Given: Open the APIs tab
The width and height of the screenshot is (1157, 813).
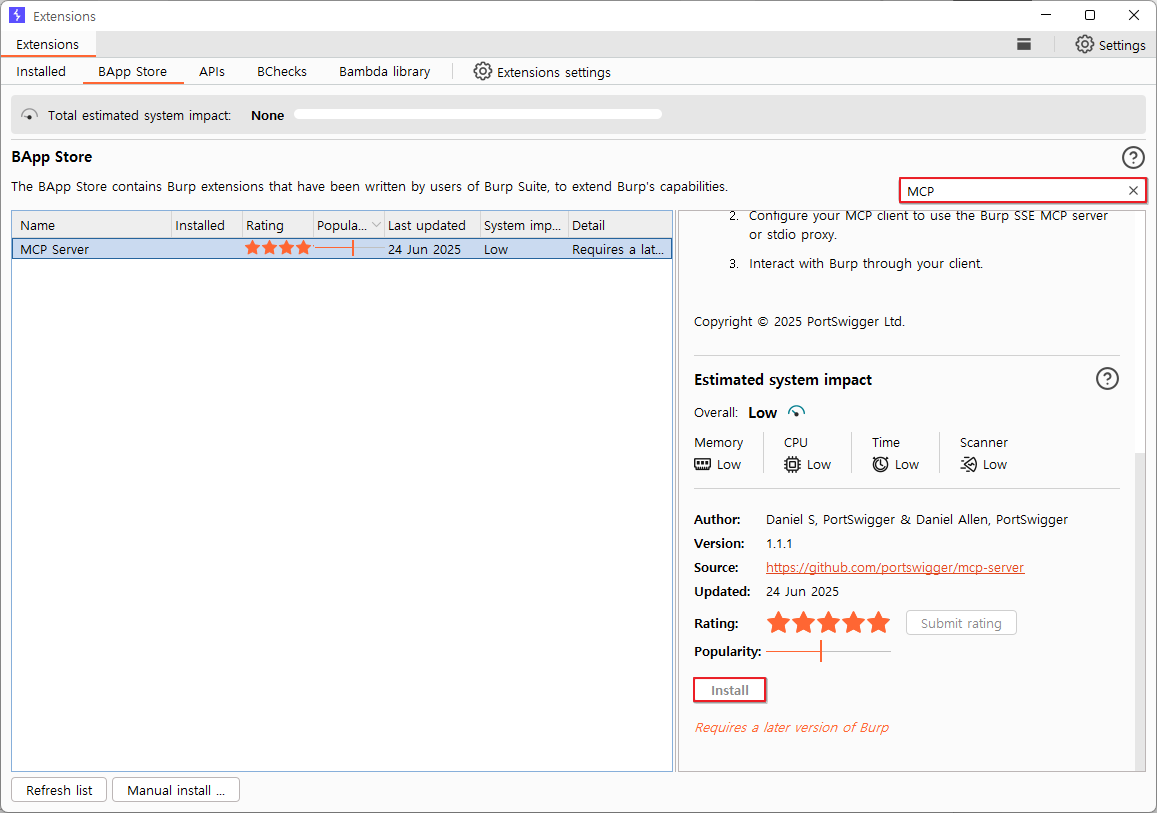Looking at the screenshot, I should tap(212, 72).
